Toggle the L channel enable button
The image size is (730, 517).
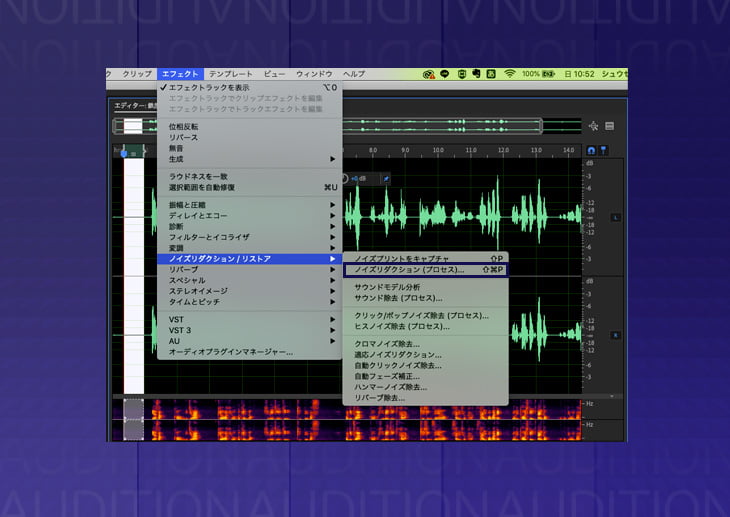click(616, 217)
